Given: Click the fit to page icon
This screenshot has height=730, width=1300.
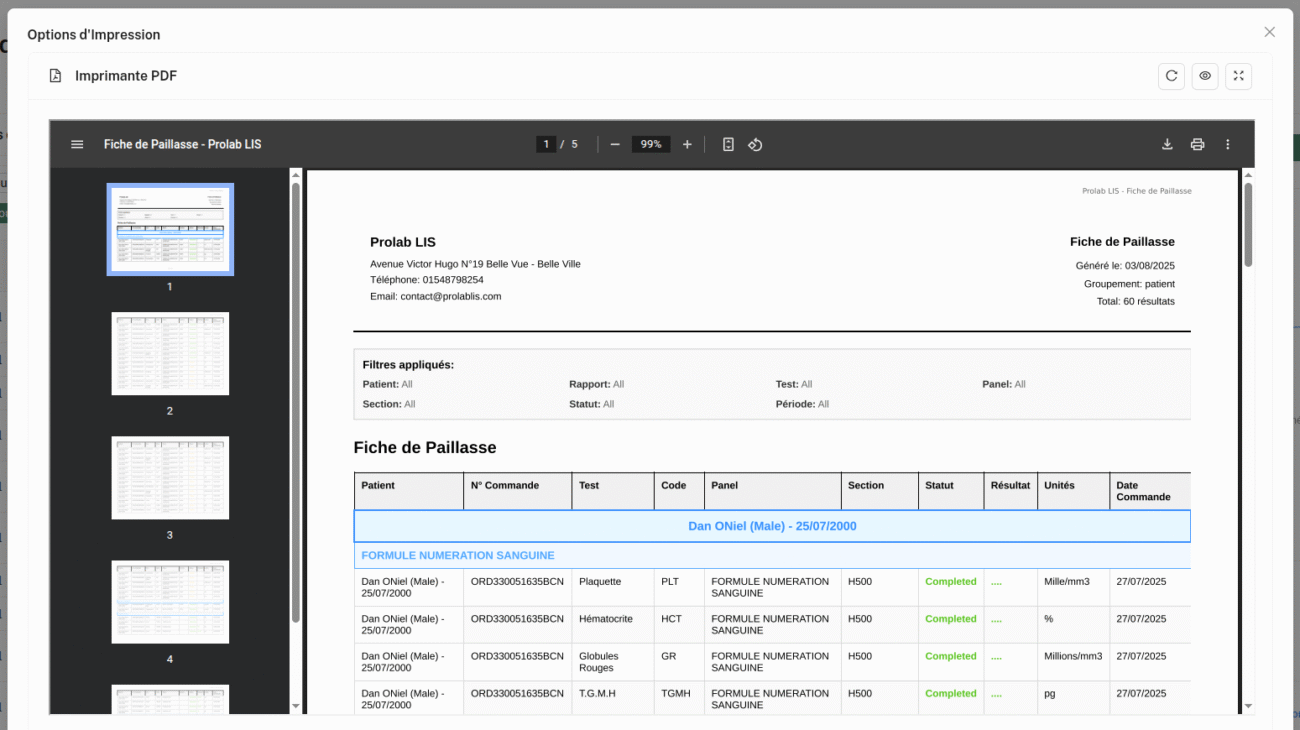Looking at the screenshot, I should (x=728, y=144).
